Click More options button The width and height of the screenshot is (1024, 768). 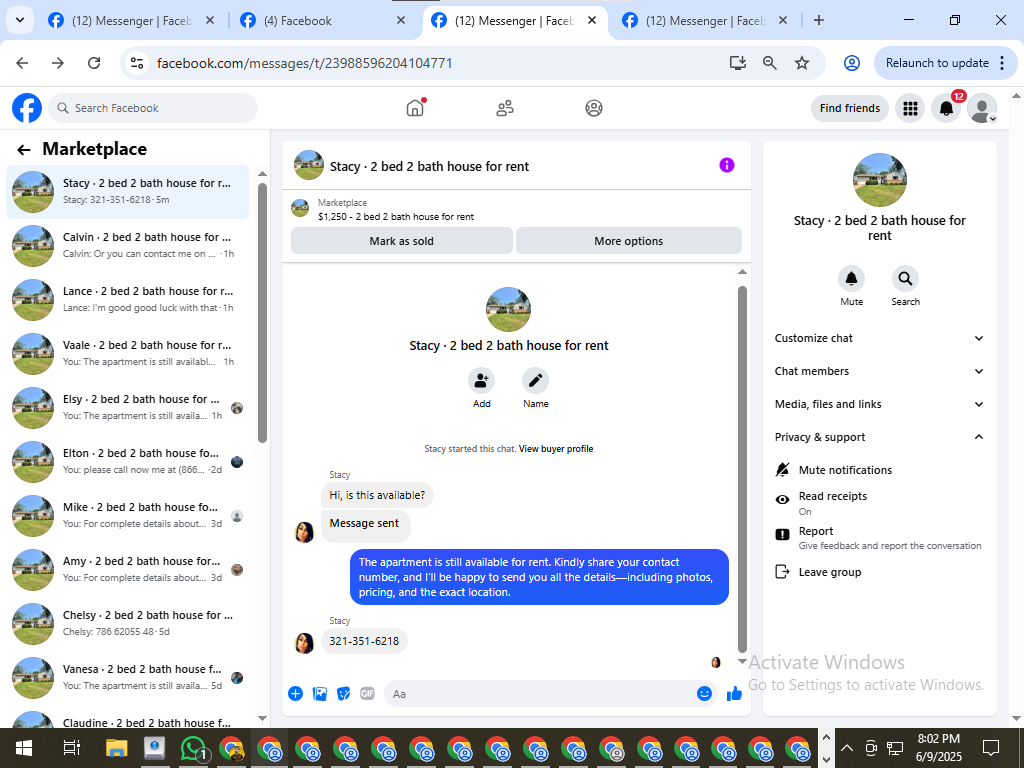[x=628, y=241]
